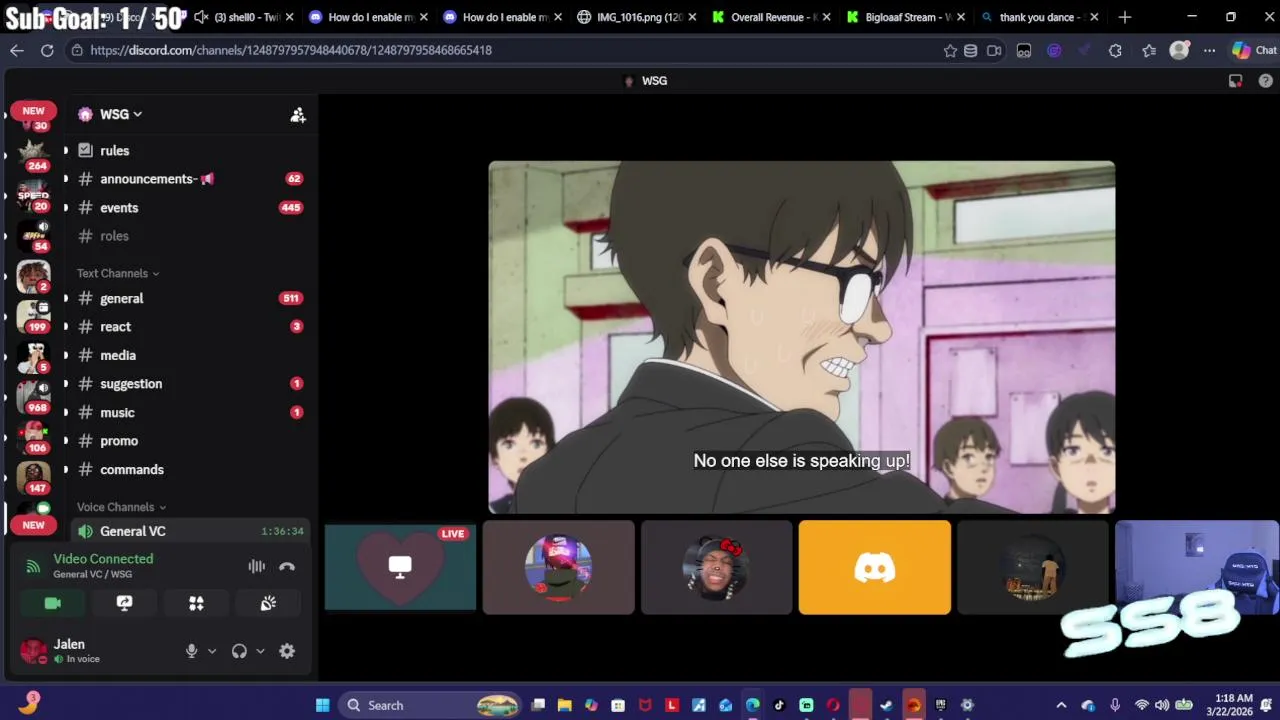Open the roles channel
Viewport: 1280px width, 720px height.
[189, 236]
